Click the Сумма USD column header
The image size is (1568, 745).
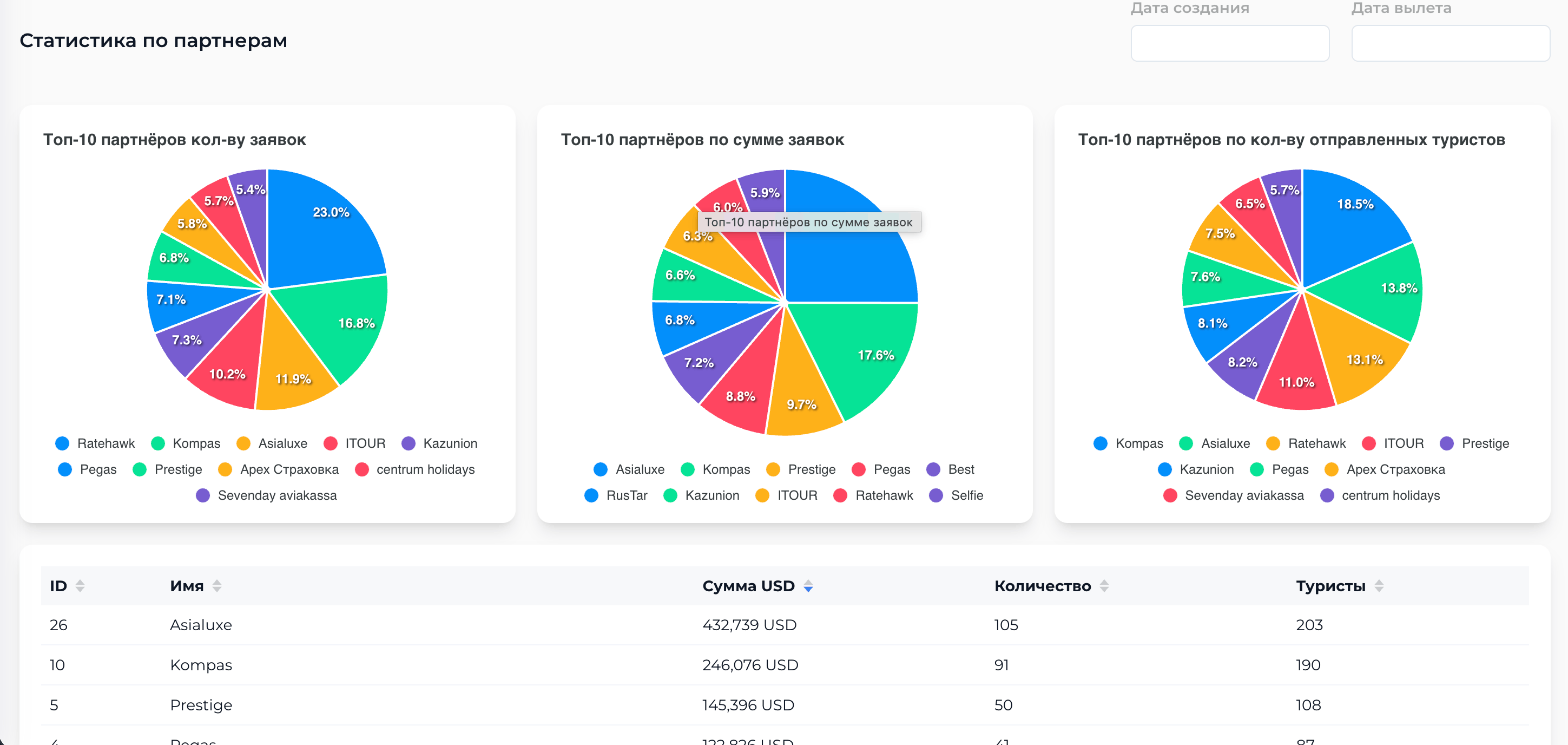pos(748,586)
